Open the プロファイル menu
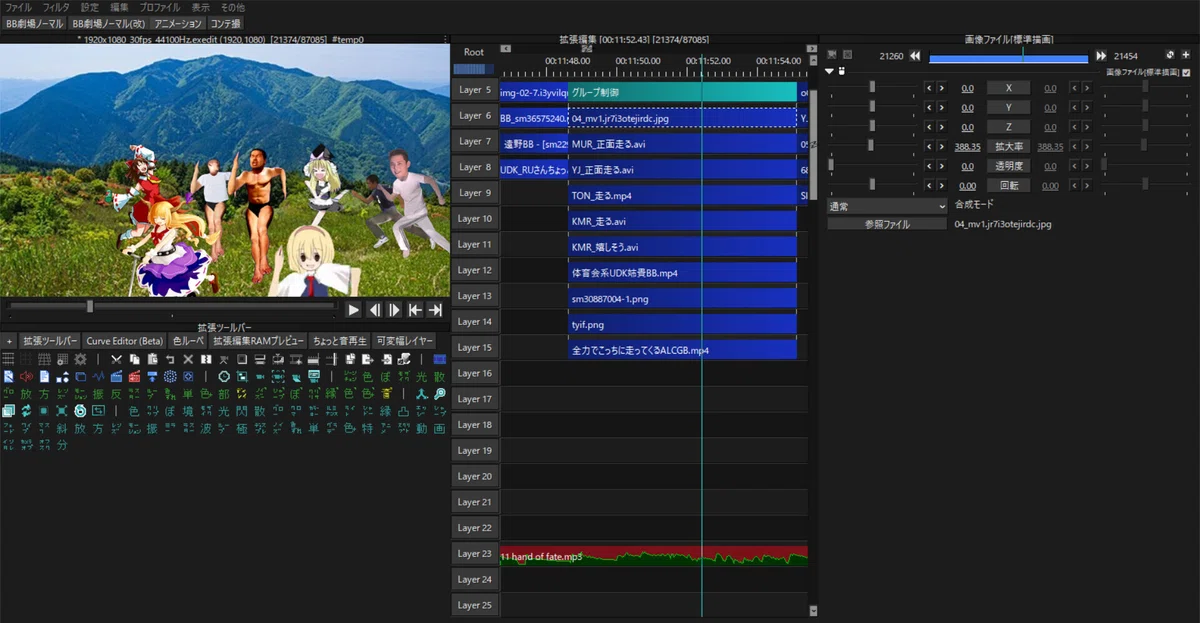 pos(160,7)
